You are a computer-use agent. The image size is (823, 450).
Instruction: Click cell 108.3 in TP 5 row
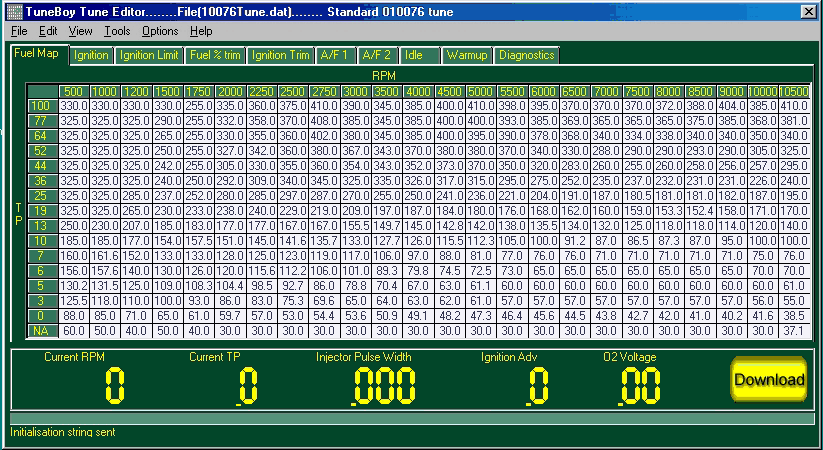coord(199,286)
